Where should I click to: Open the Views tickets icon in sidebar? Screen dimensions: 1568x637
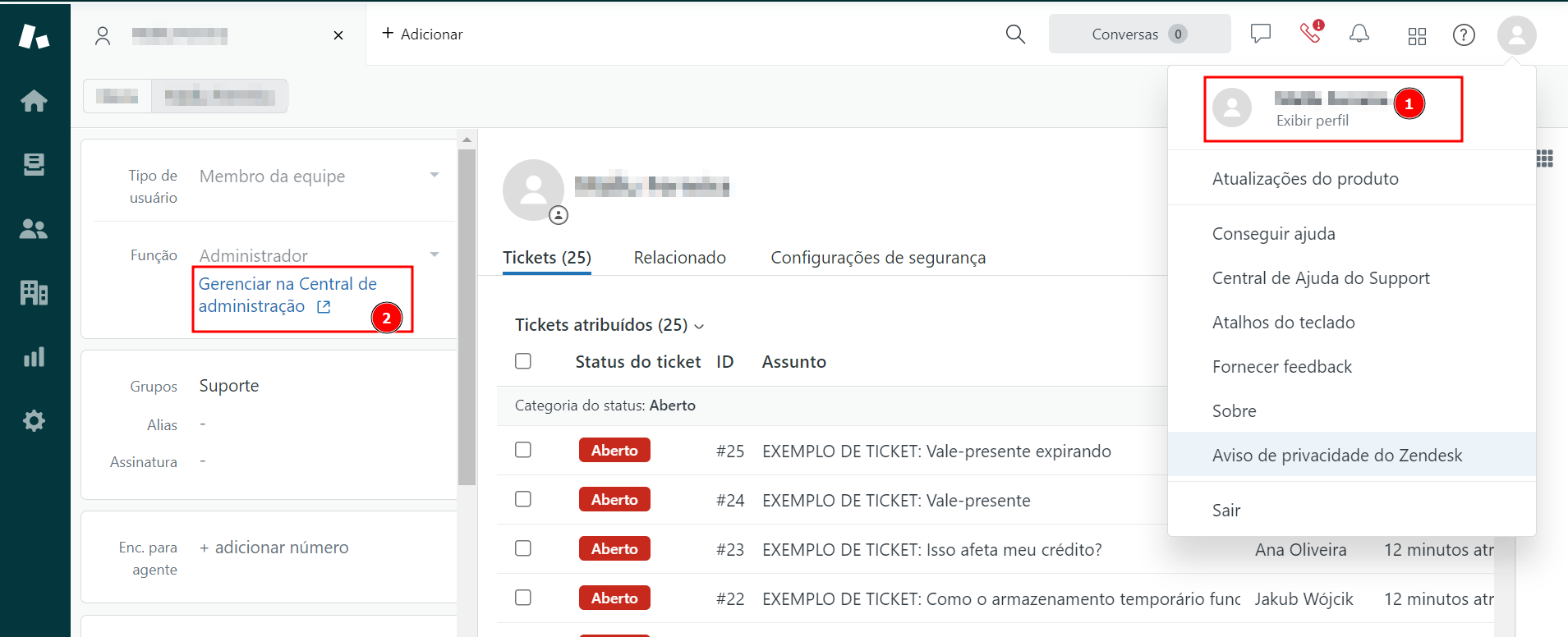click(x=34, y=165)
